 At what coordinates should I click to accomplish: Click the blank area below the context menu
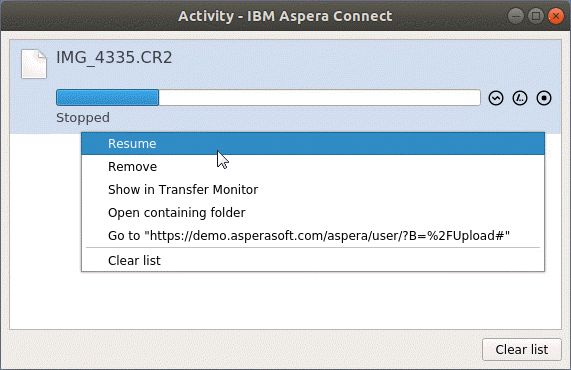285,300
